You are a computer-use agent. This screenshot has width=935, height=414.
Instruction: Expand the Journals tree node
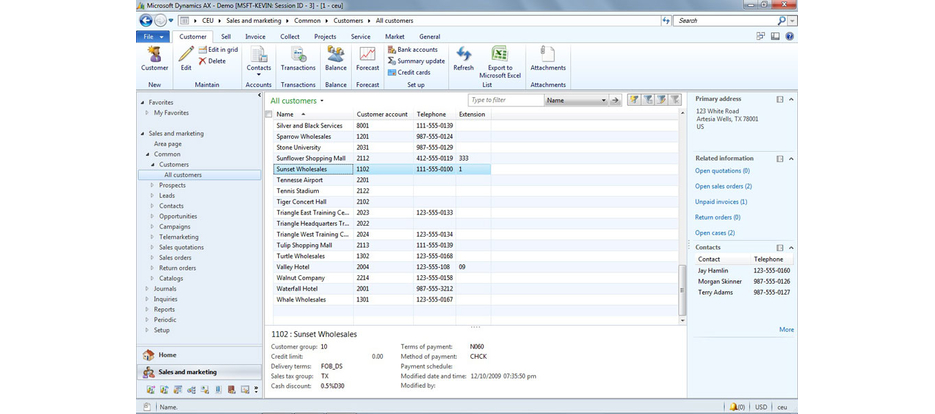click(x=147, y=289)
